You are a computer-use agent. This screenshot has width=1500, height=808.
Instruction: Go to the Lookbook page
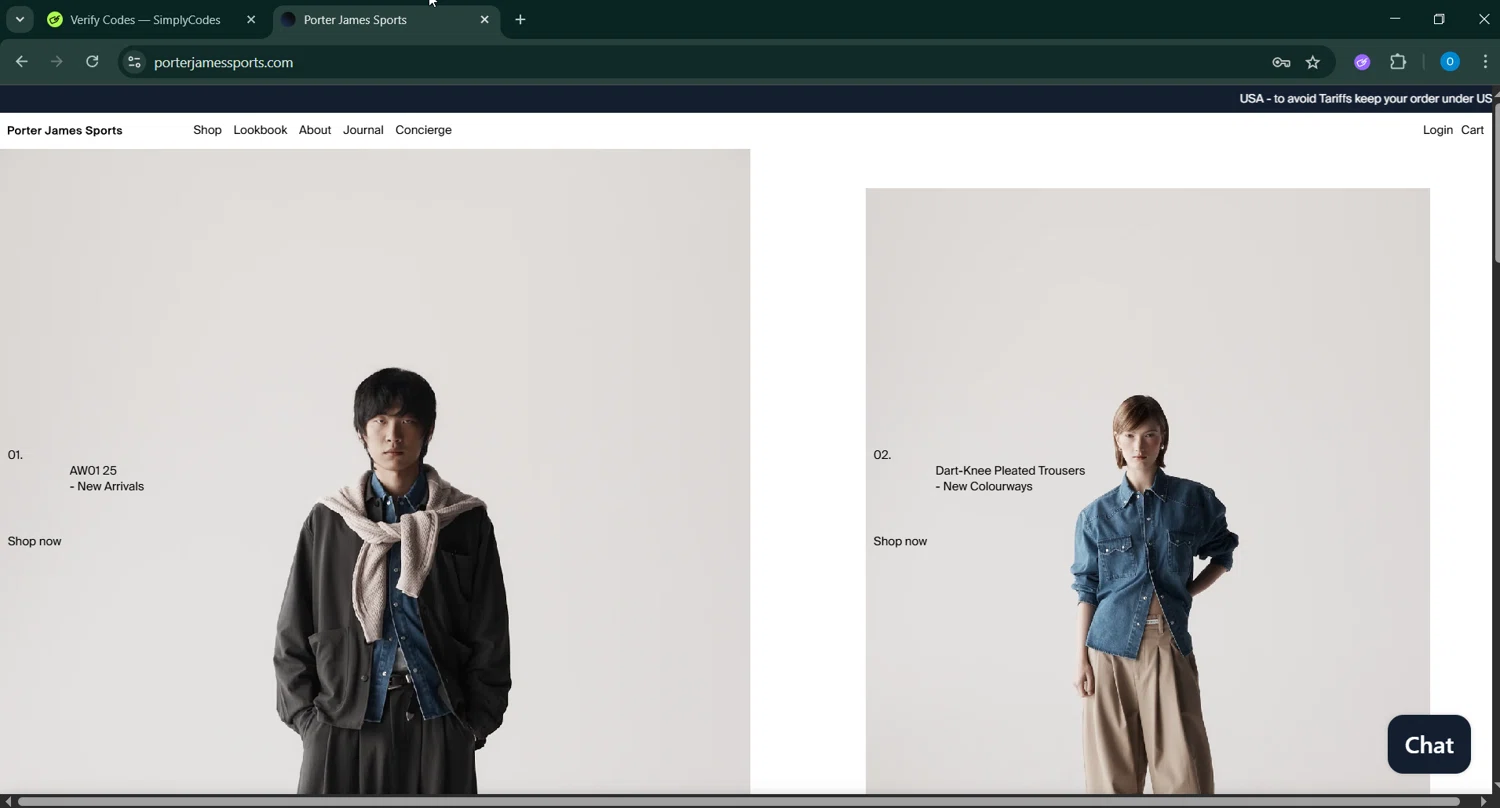click(x=260, y=130)
